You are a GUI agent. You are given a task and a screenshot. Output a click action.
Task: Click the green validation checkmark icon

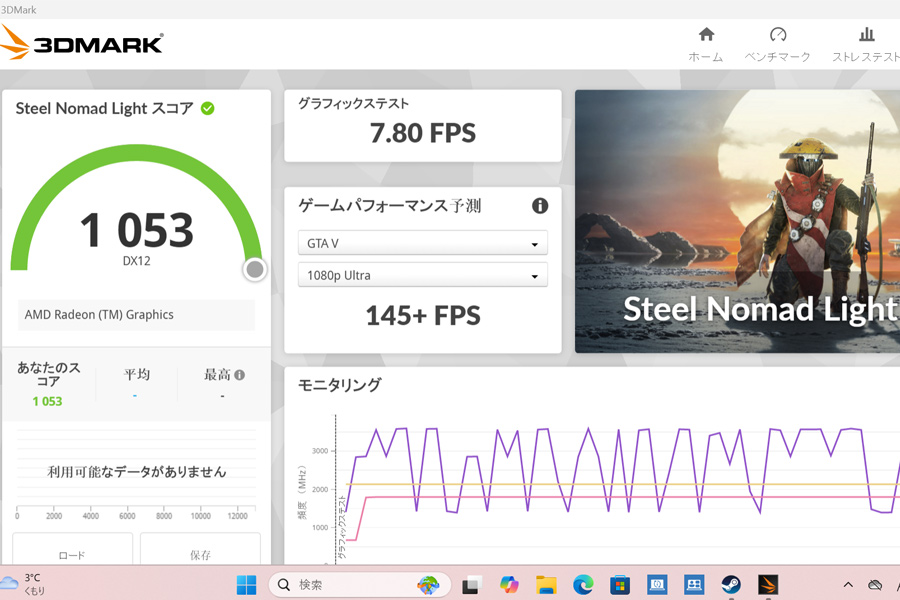[208, 109]
